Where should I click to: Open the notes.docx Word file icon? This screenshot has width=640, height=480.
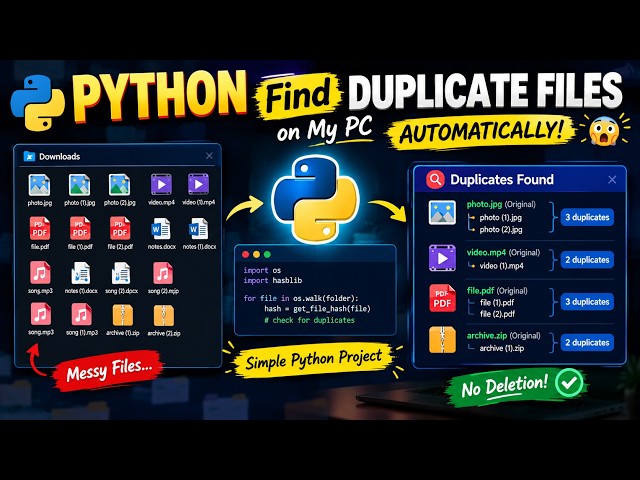click(161, 229)
